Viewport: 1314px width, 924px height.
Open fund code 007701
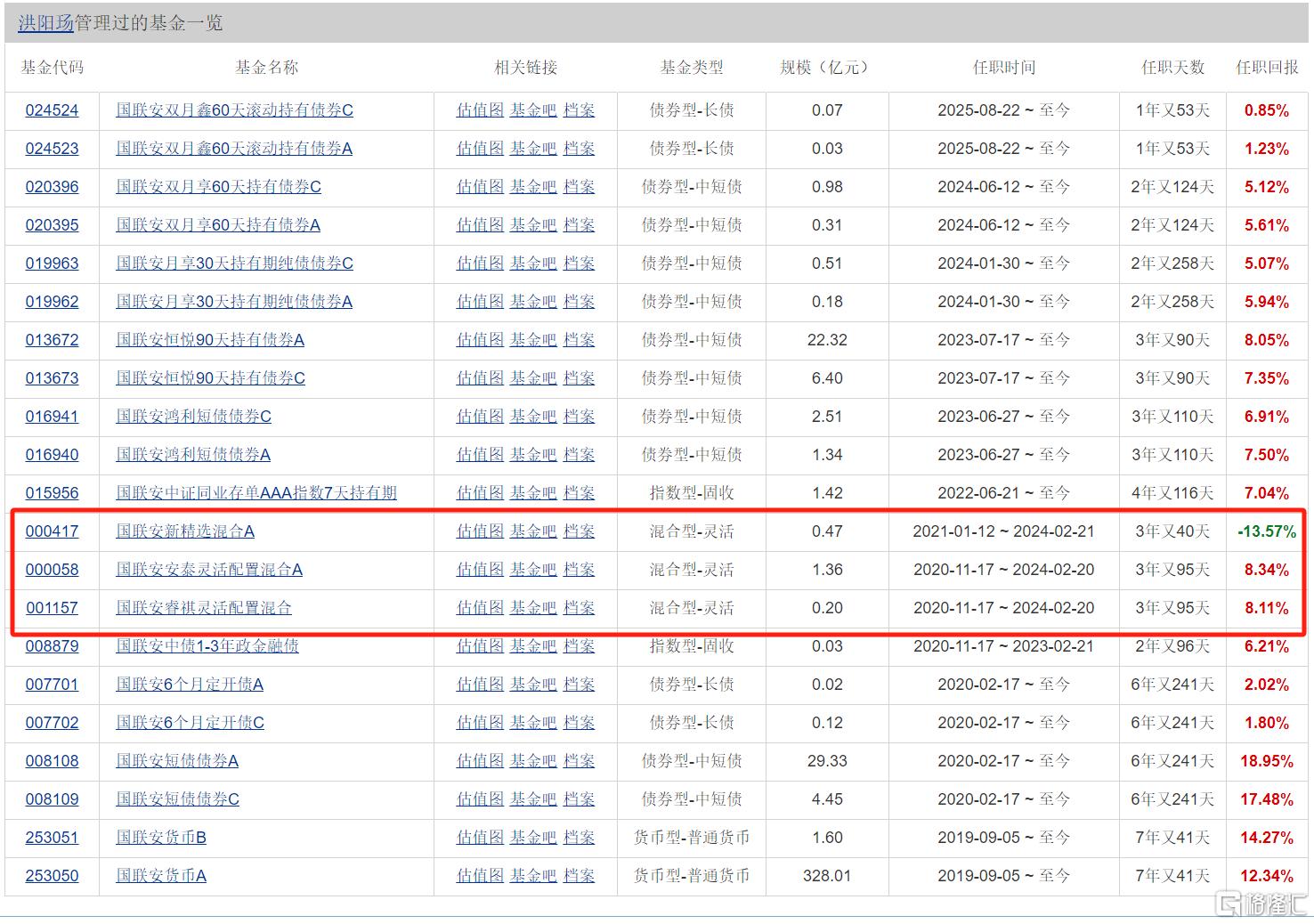tap(52, 685)
